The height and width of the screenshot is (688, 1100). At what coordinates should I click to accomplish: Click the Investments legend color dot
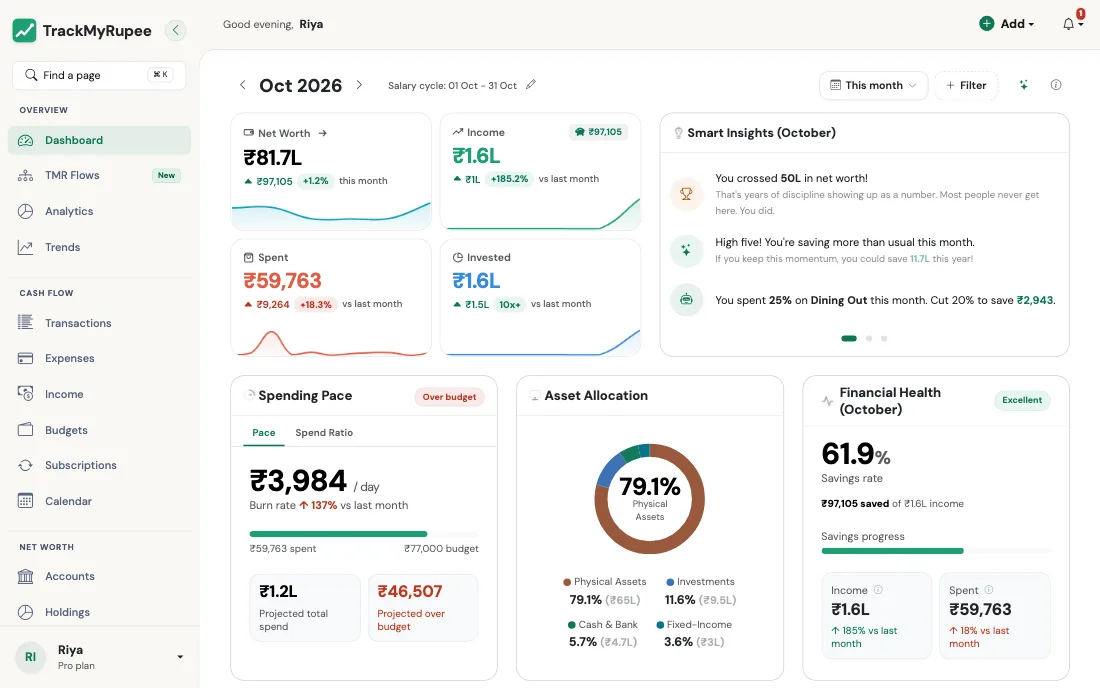670,582
